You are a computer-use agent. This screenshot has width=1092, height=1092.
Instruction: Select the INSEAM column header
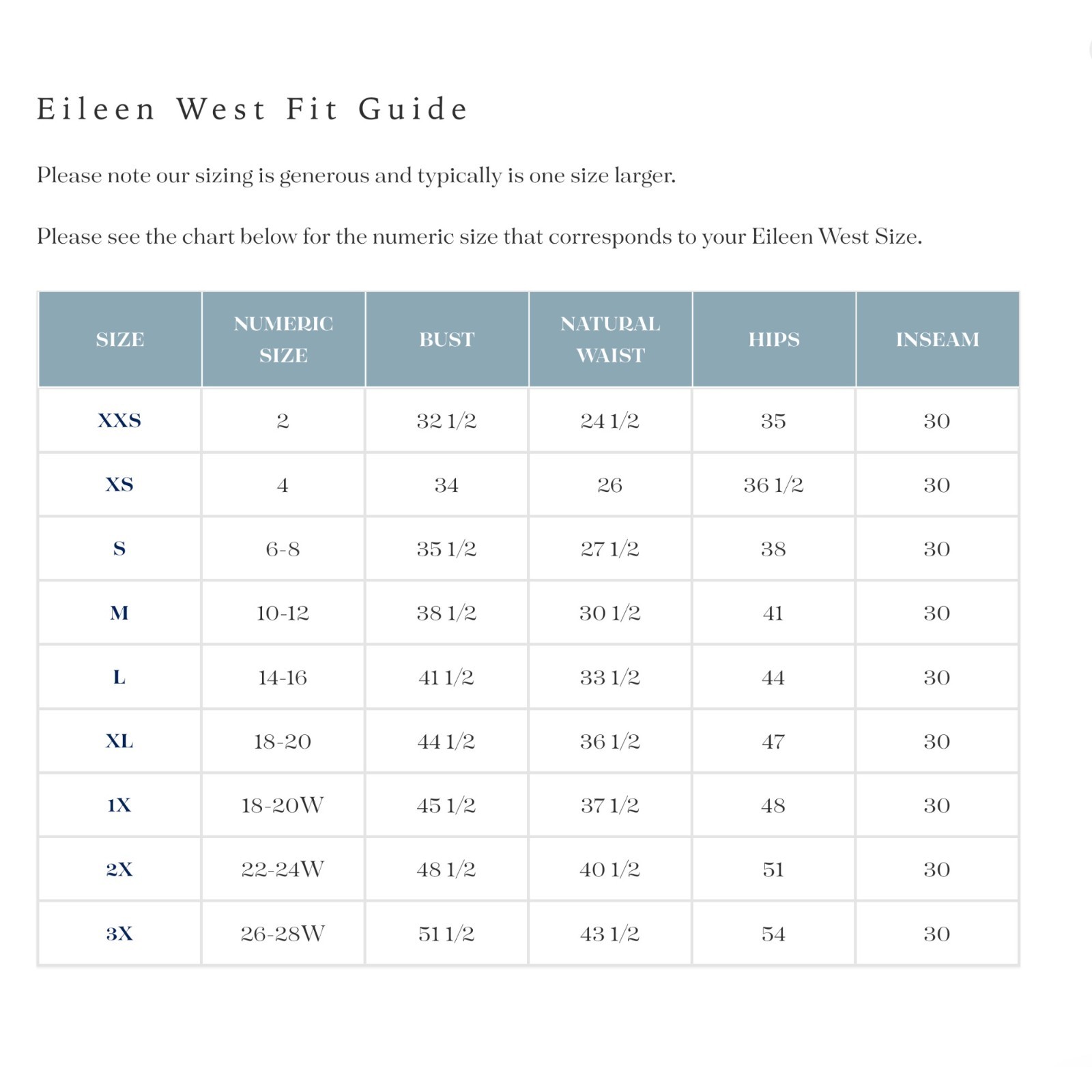click(937, 339)
